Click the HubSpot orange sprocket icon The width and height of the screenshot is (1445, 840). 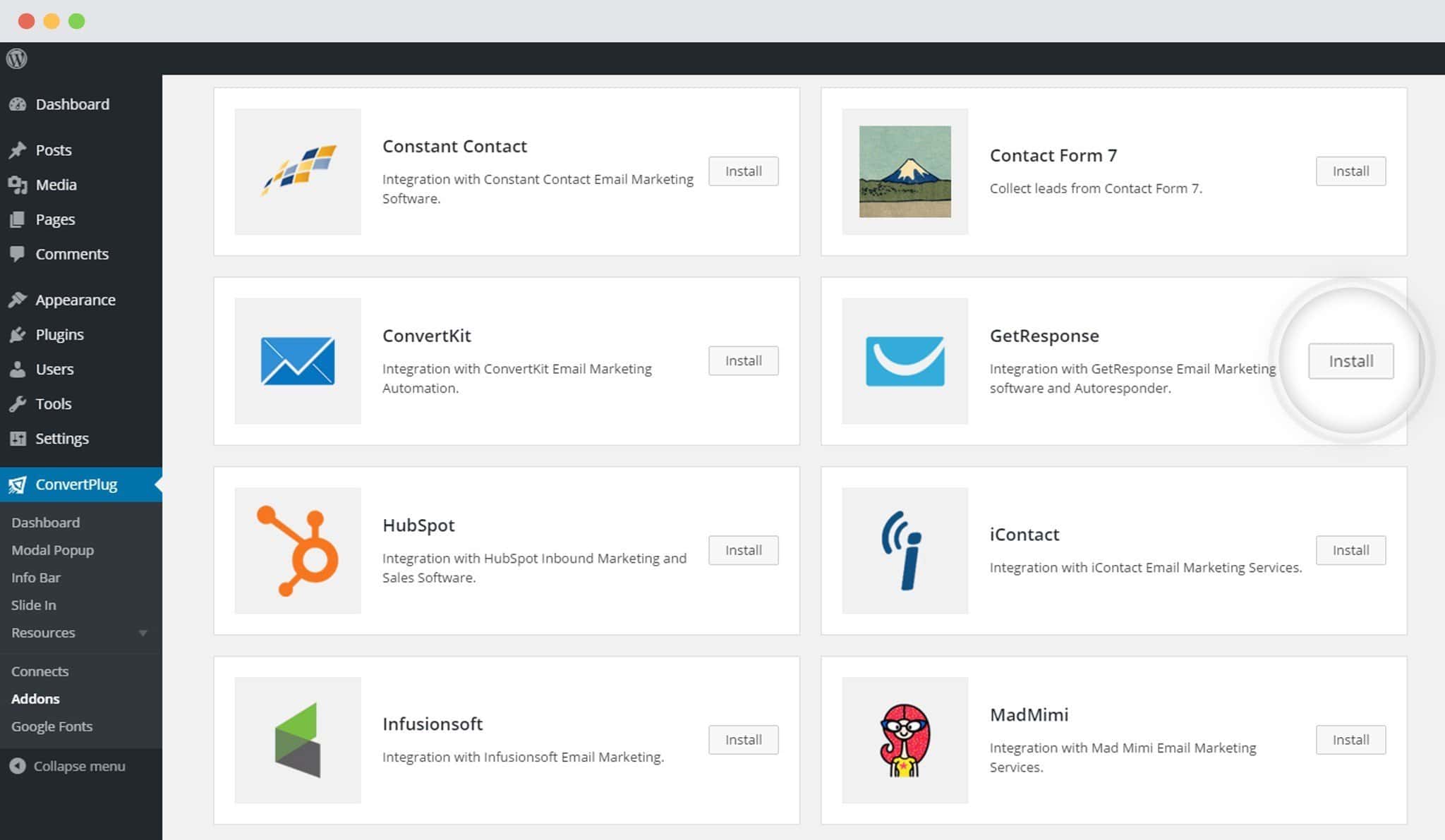click(297, 550)
